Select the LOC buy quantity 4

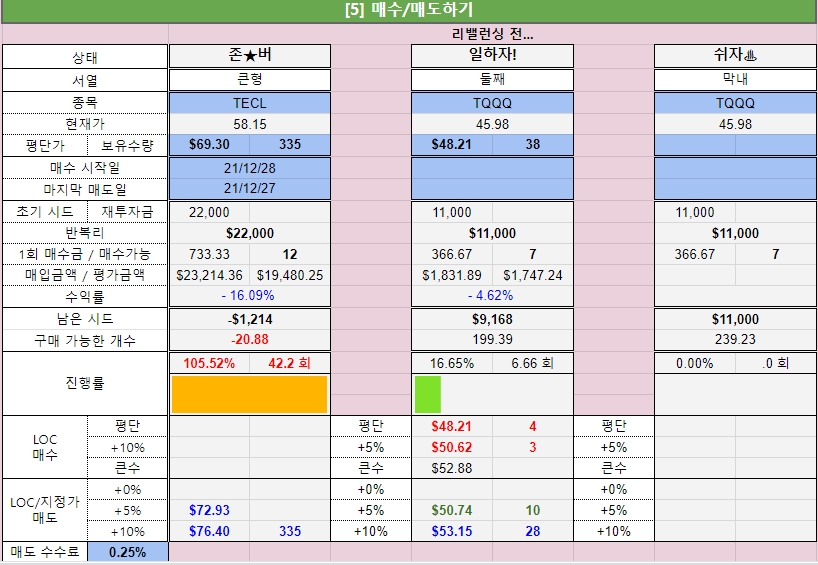(533, 426)
